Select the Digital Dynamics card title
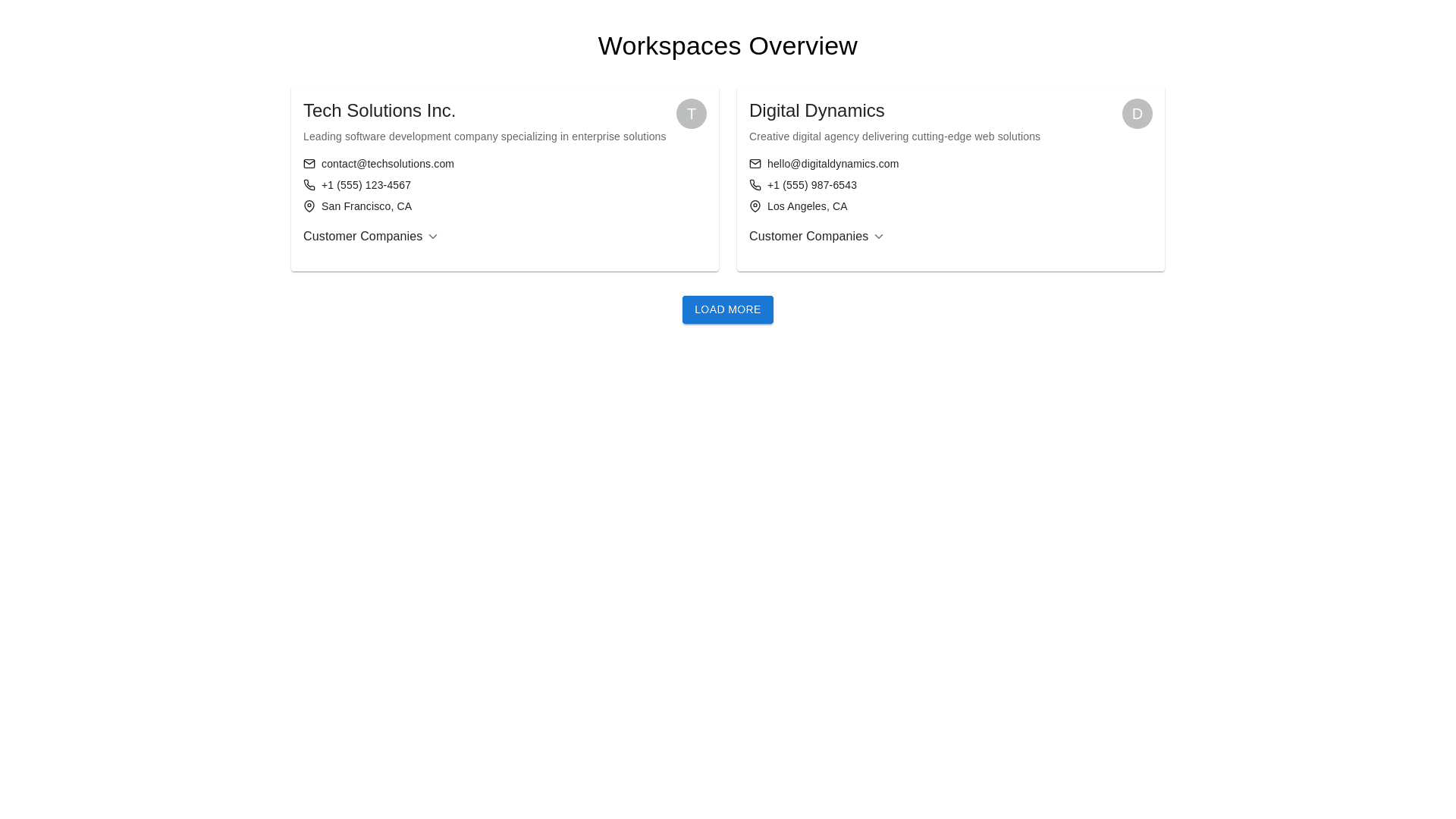1456x819 pixels. tap(817, 111)
